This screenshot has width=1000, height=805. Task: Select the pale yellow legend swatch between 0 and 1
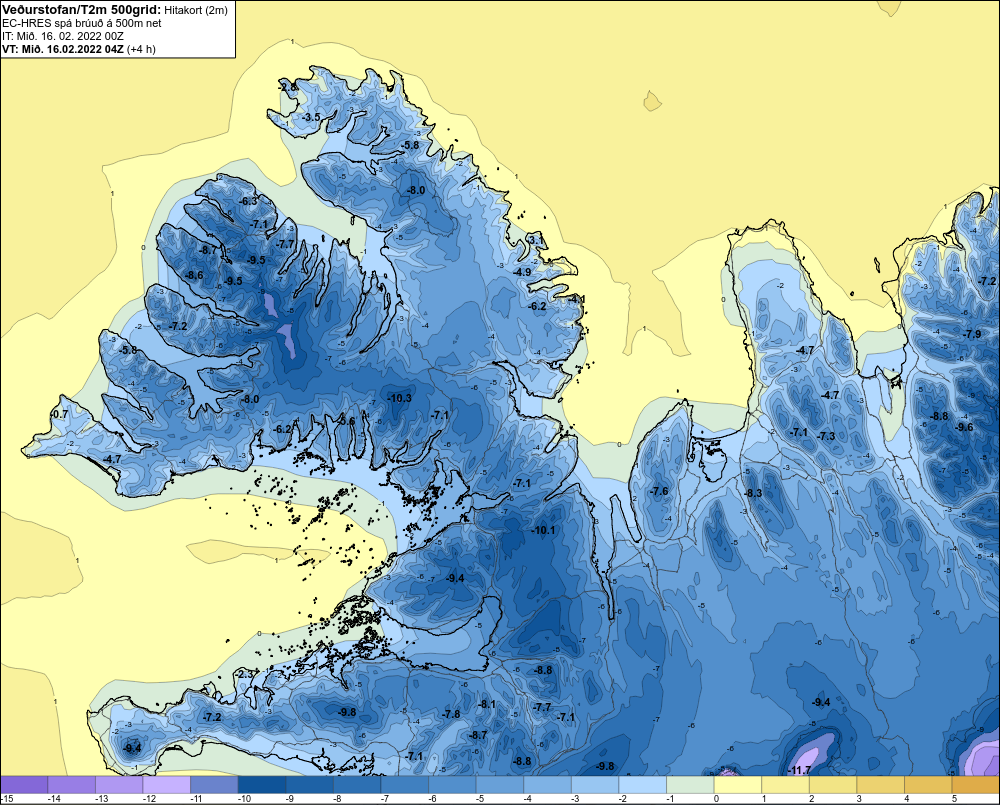(x=738, y=785)
